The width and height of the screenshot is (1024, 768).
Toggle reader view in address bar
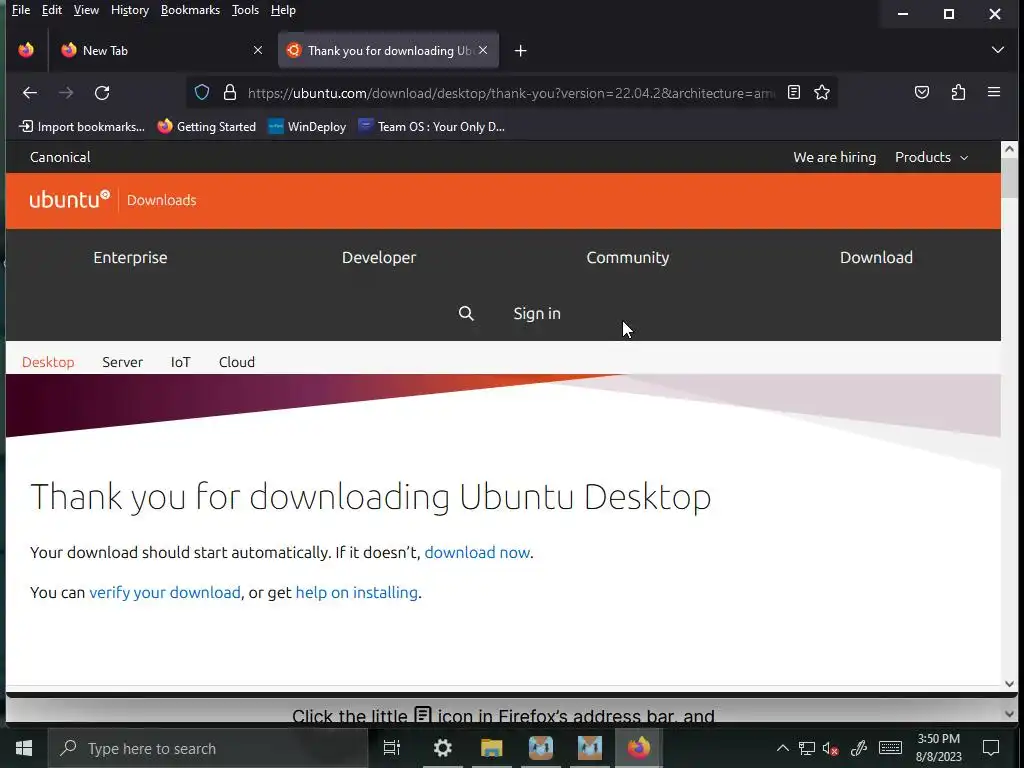tap(793, 93)
